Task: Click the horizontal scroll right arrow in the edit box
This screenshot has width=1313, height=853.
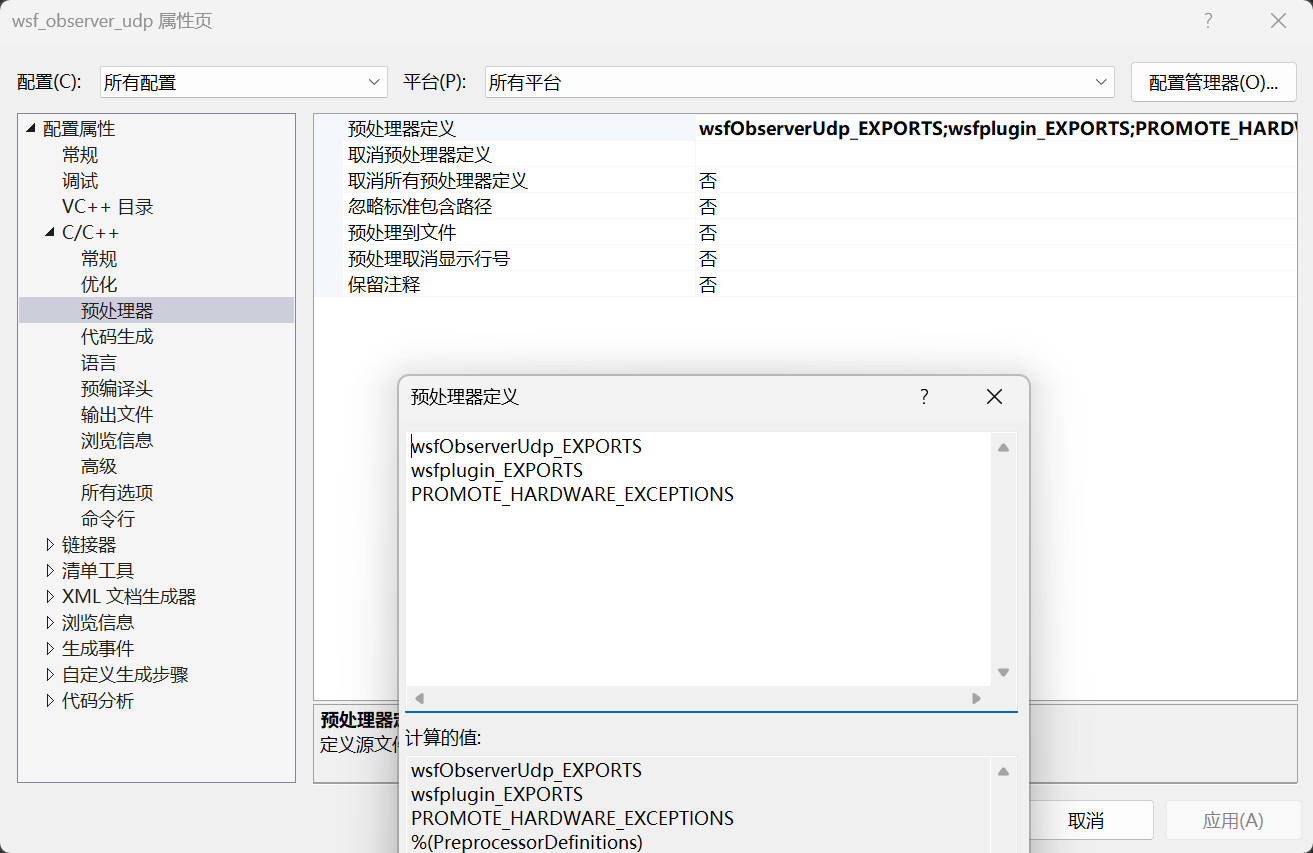Action: (976, 698)
